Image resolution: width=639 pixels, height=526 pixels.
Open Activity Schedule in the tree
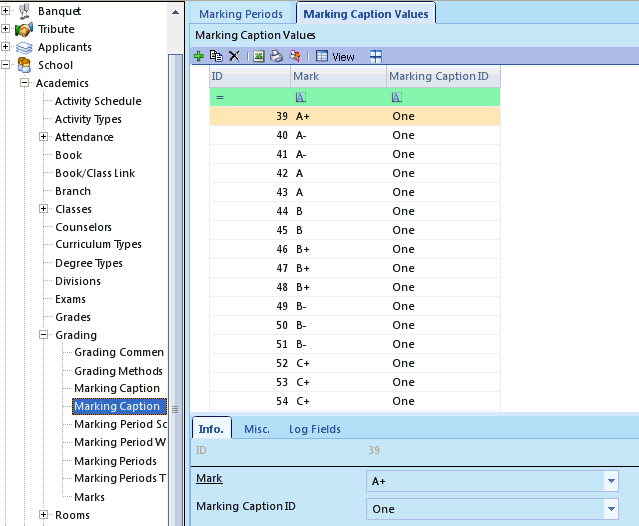tap(98, 101)
